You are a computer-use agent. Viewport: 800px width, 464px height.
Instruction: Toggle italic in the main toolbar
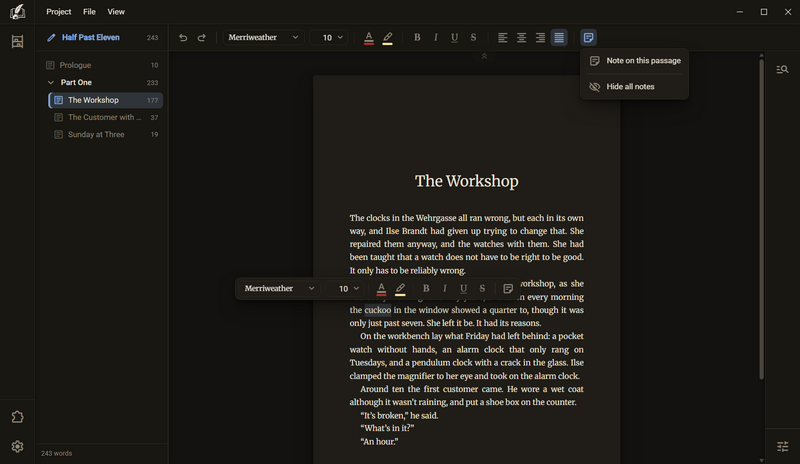436,37
